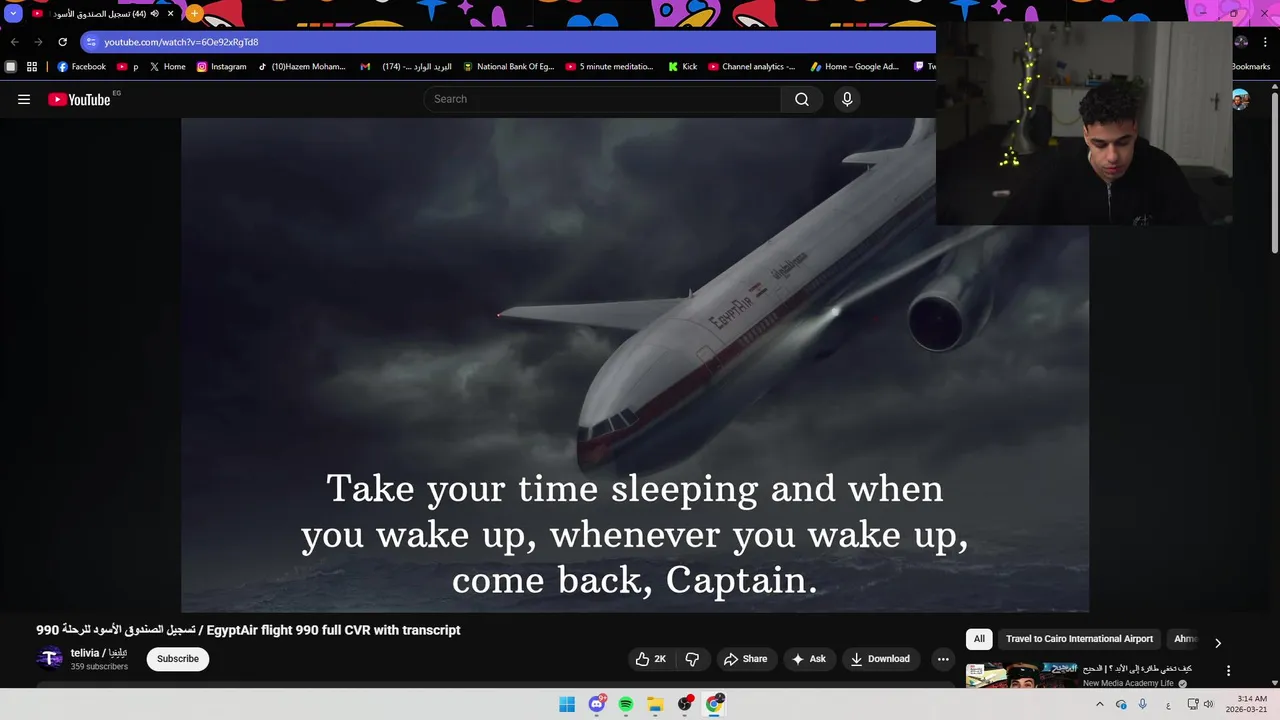Switch to Chrome on the taskbar
This screenshot has width=1280, height=720.
click(714, 704)
